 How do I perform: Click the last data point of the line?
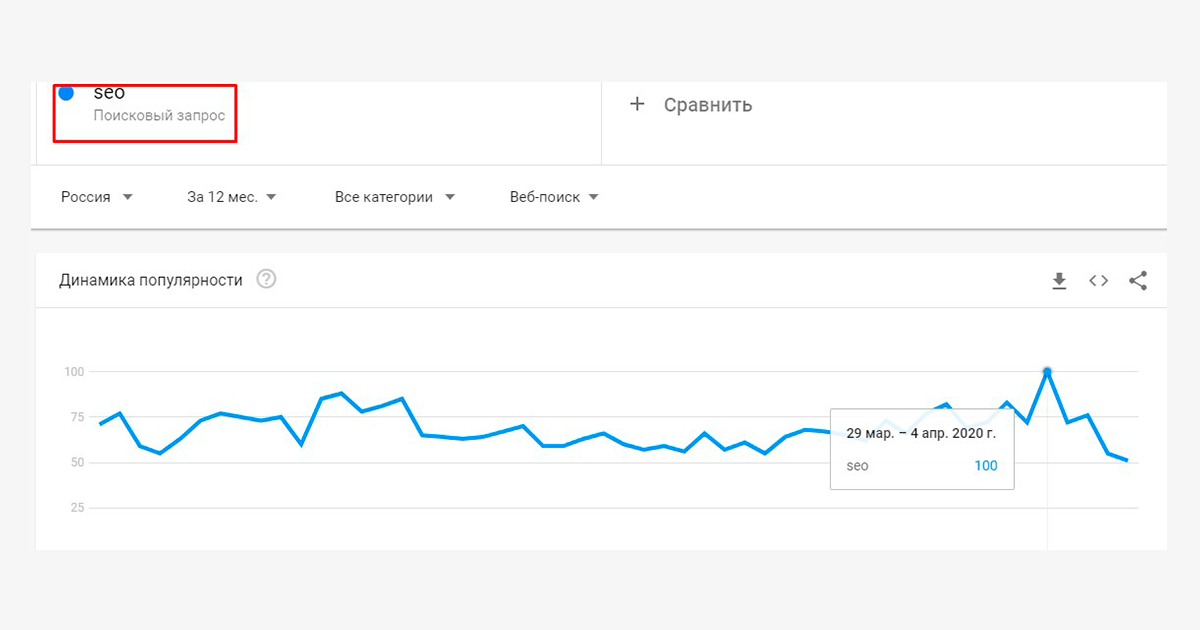pos(1128,461)
